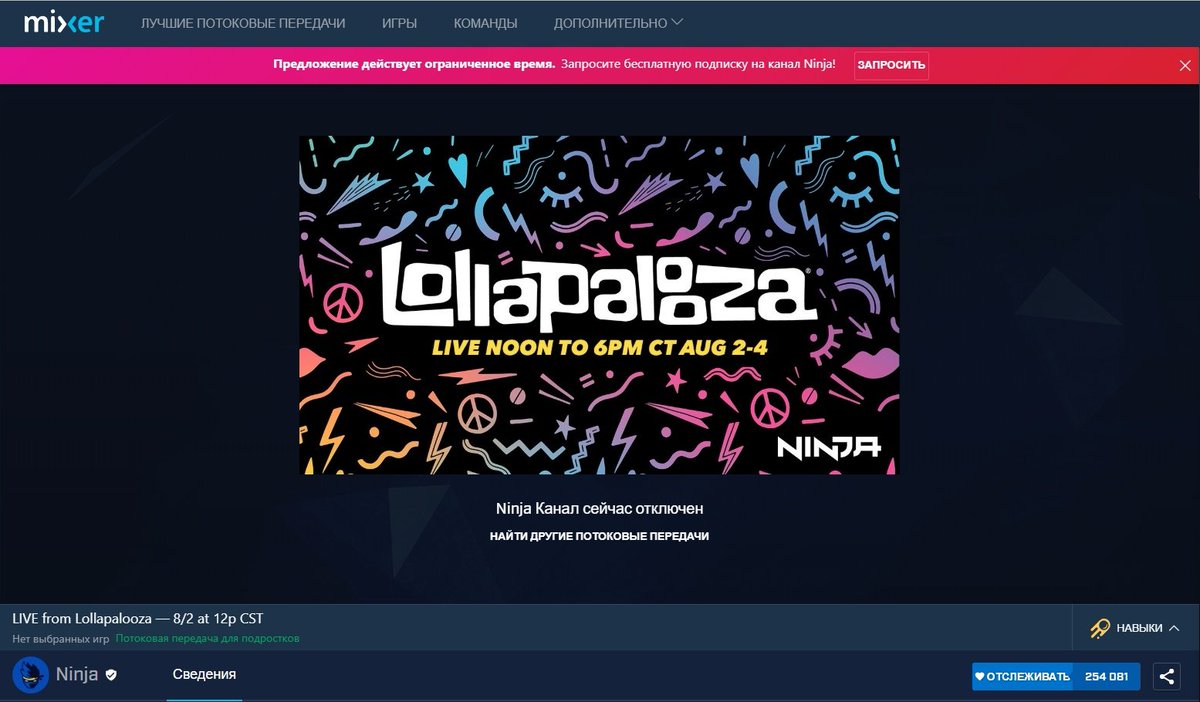Click the 'Потоковая передача для подростков' label
The height and width of the screenshot is (702, 1200).
click(x=207, y=638)
